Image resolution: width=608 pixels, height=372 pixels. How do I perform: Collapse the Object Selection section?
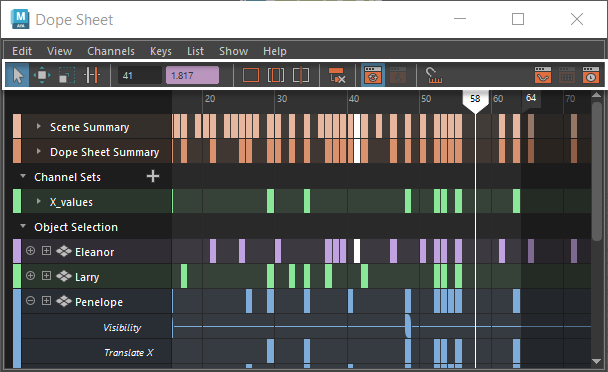23,226
